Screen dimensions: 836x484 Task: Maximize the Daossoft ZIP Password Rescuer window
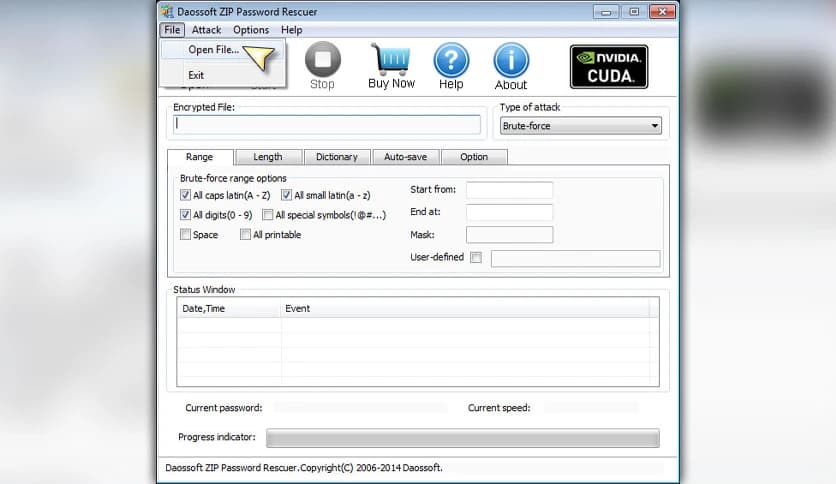pyautogui.click(x=634, y=12)
